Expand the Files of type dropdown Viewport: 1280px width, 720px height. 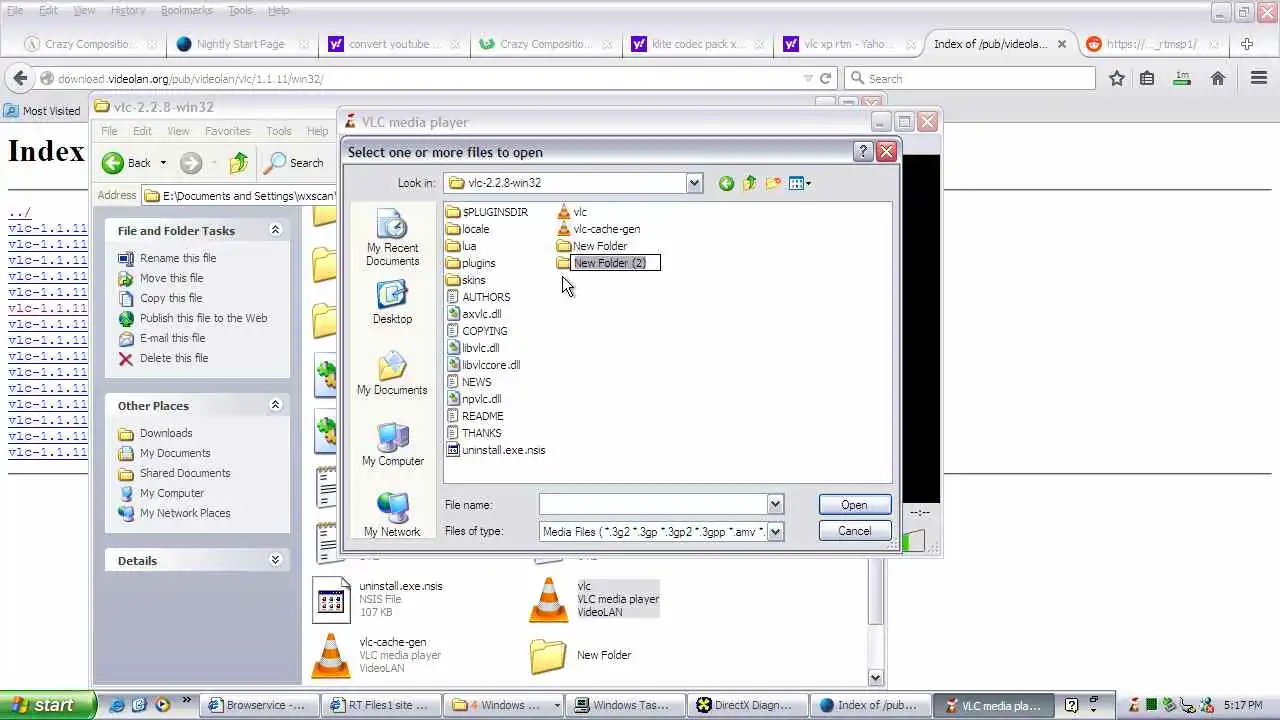(x=775, y=532)
